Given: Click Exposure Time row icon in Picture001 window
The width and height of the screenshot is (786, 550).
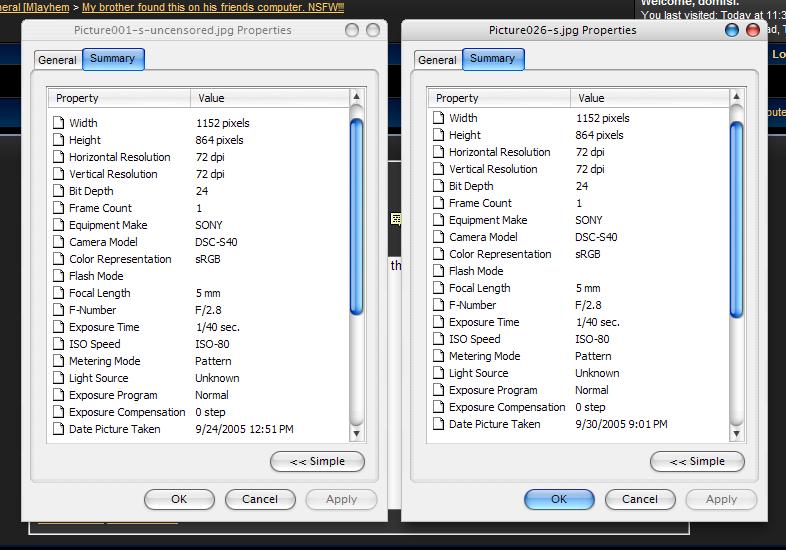Looking at the screenshot, I should point(59,327).
